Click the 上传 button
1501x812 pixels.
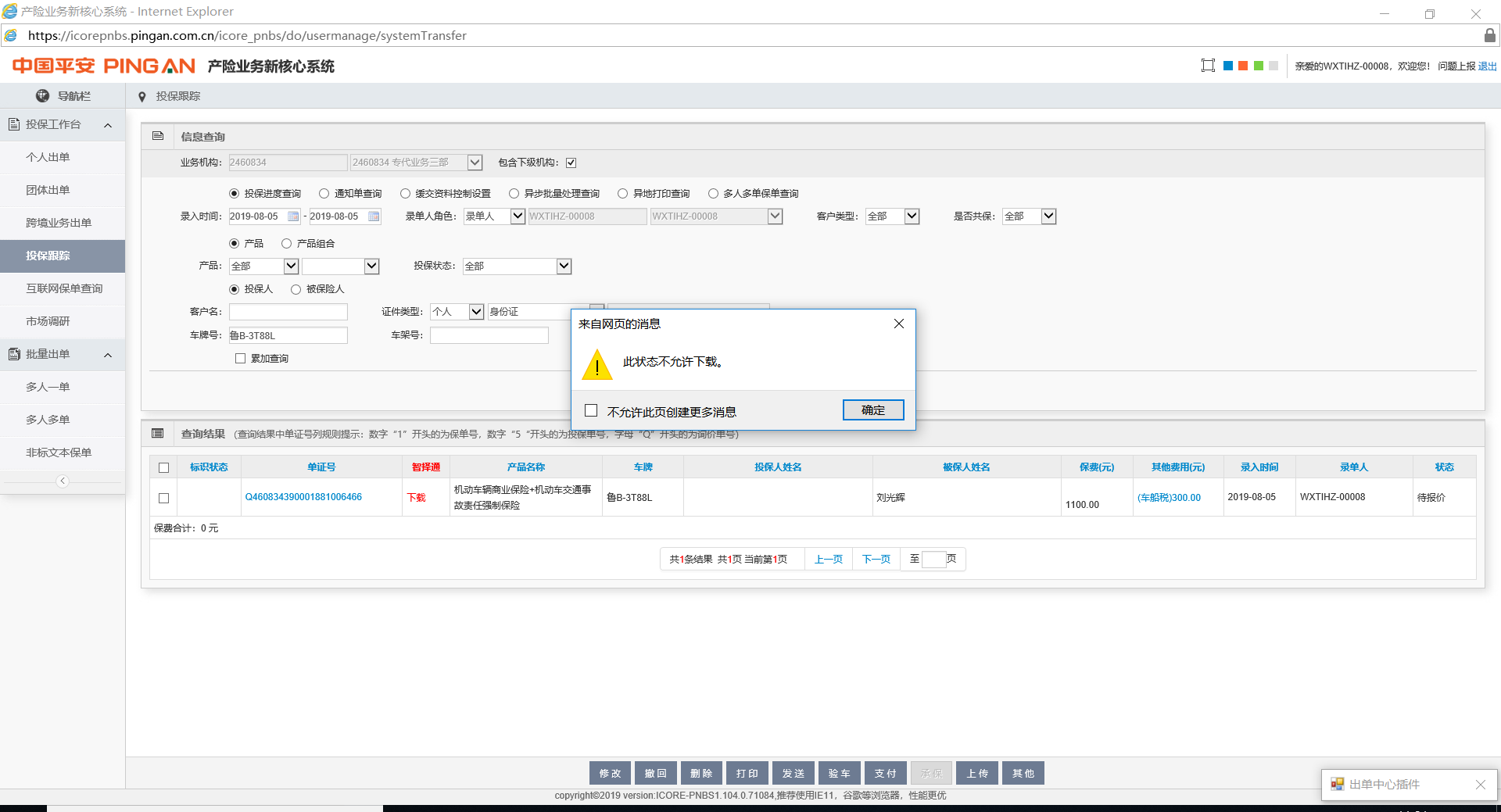point(977,773)
